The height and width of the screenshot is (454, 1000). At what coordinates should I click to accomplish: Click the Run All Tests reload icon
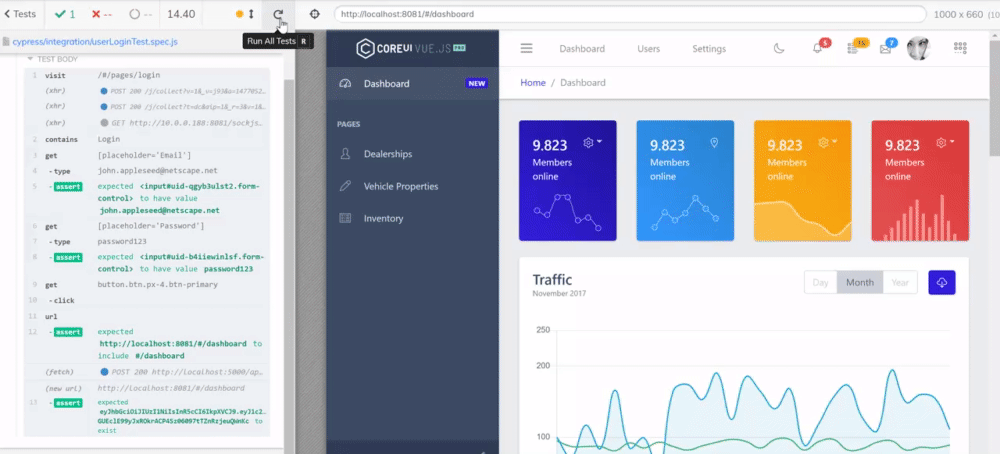[x=277, y=14]
